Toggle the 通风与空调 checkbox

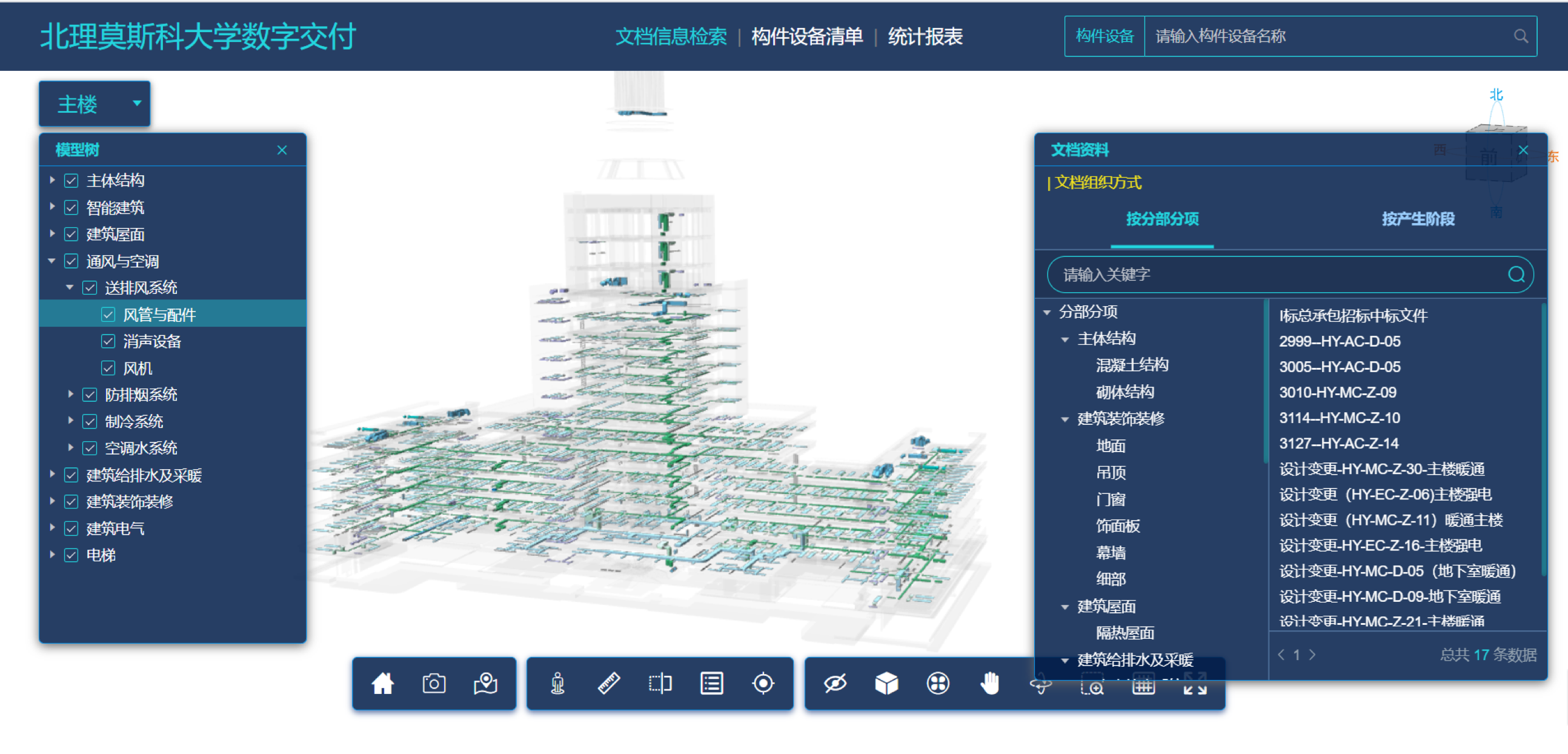click(71, 261)
